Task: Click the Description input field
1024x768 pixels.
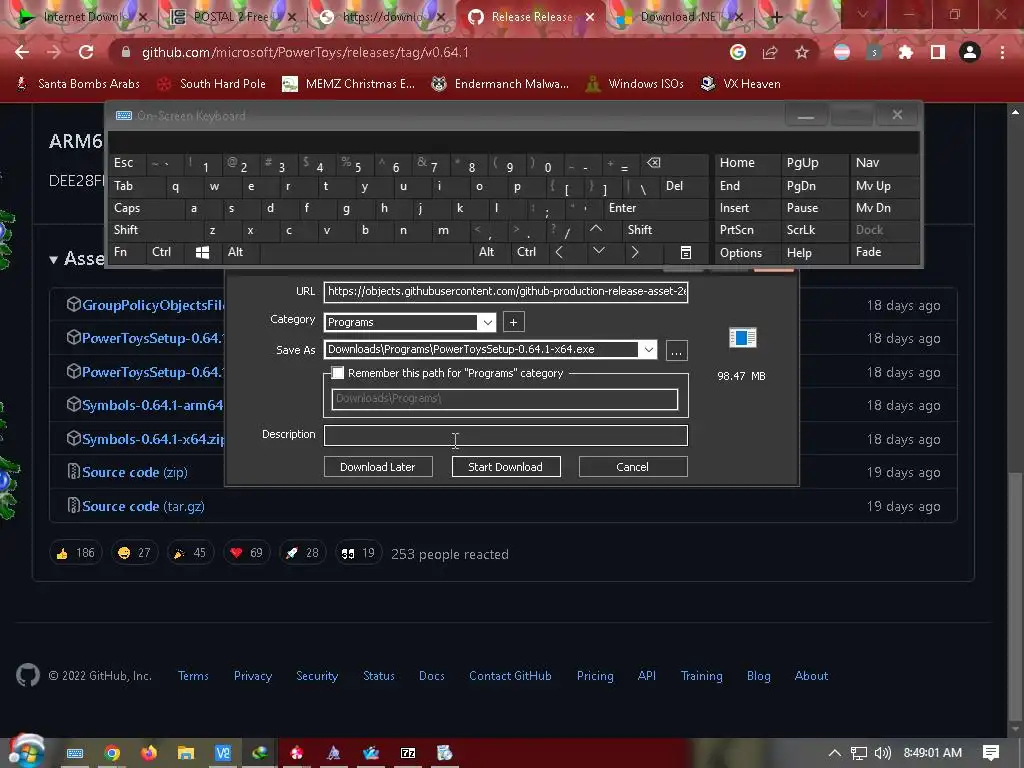Action: click(505, 436)
